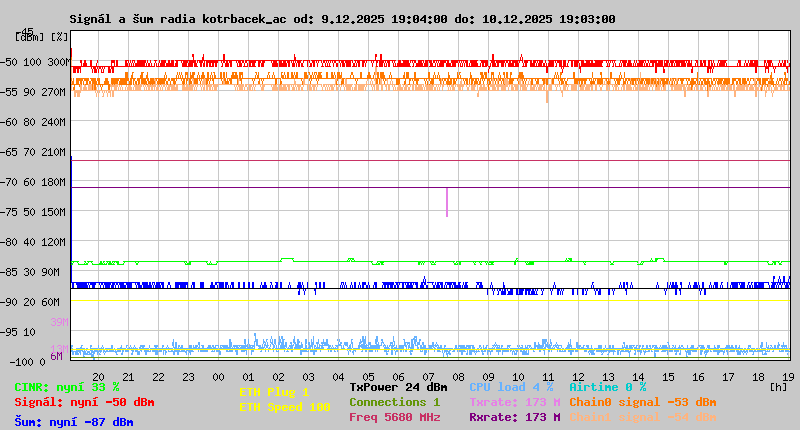
Task: Click the pink "39M" rate label
Action: 59,322
